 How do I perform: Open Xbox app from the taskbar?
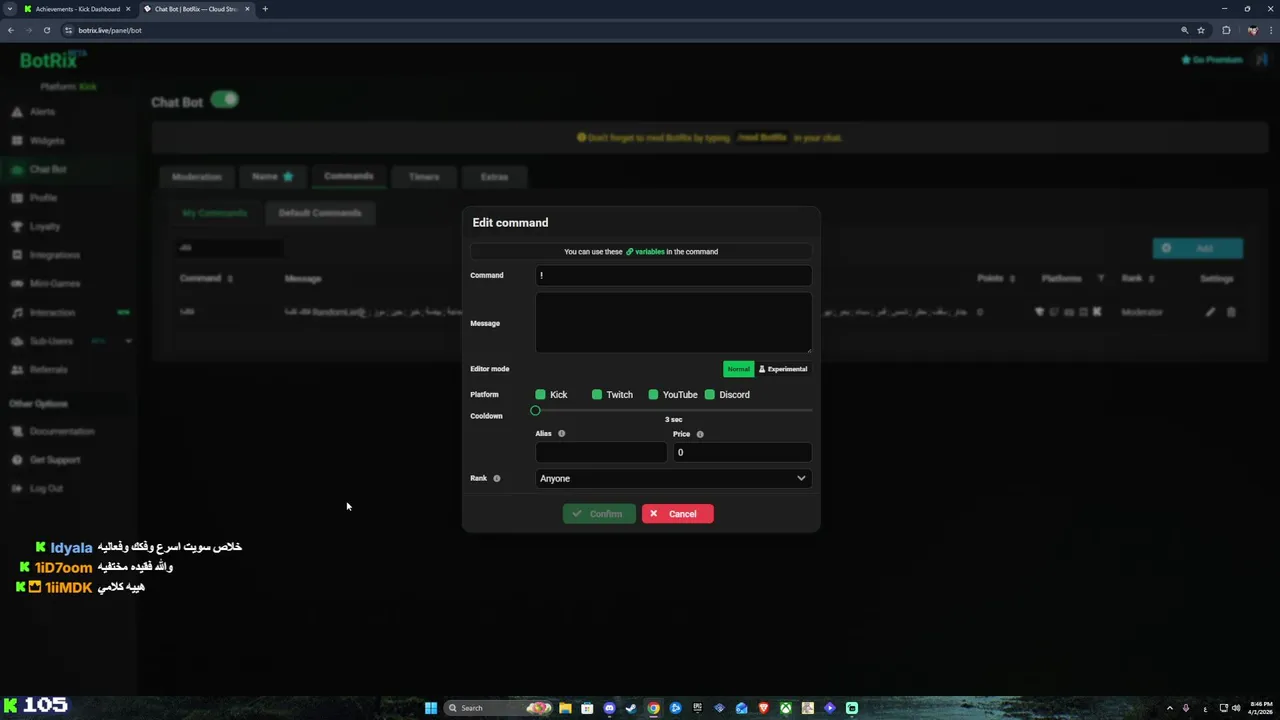pyautogui.click(x=785, y=708)
